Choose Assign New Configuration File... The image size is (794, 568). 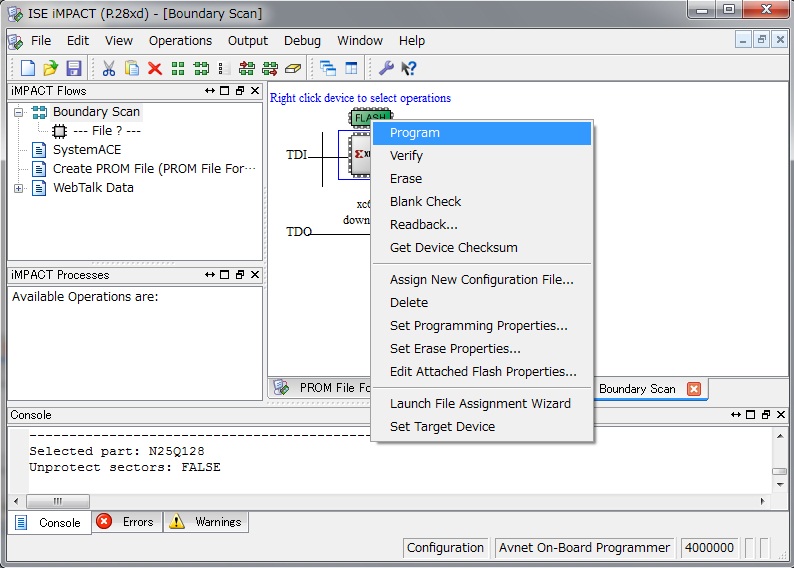point(482,279)
